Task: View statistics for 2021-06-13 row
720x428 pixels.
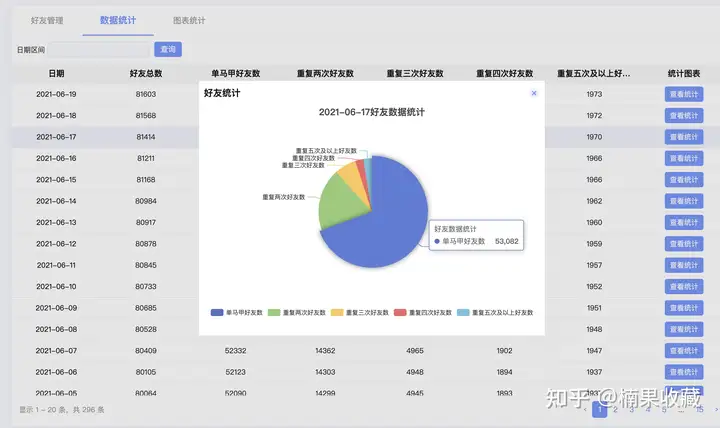Action: point(684,222)
